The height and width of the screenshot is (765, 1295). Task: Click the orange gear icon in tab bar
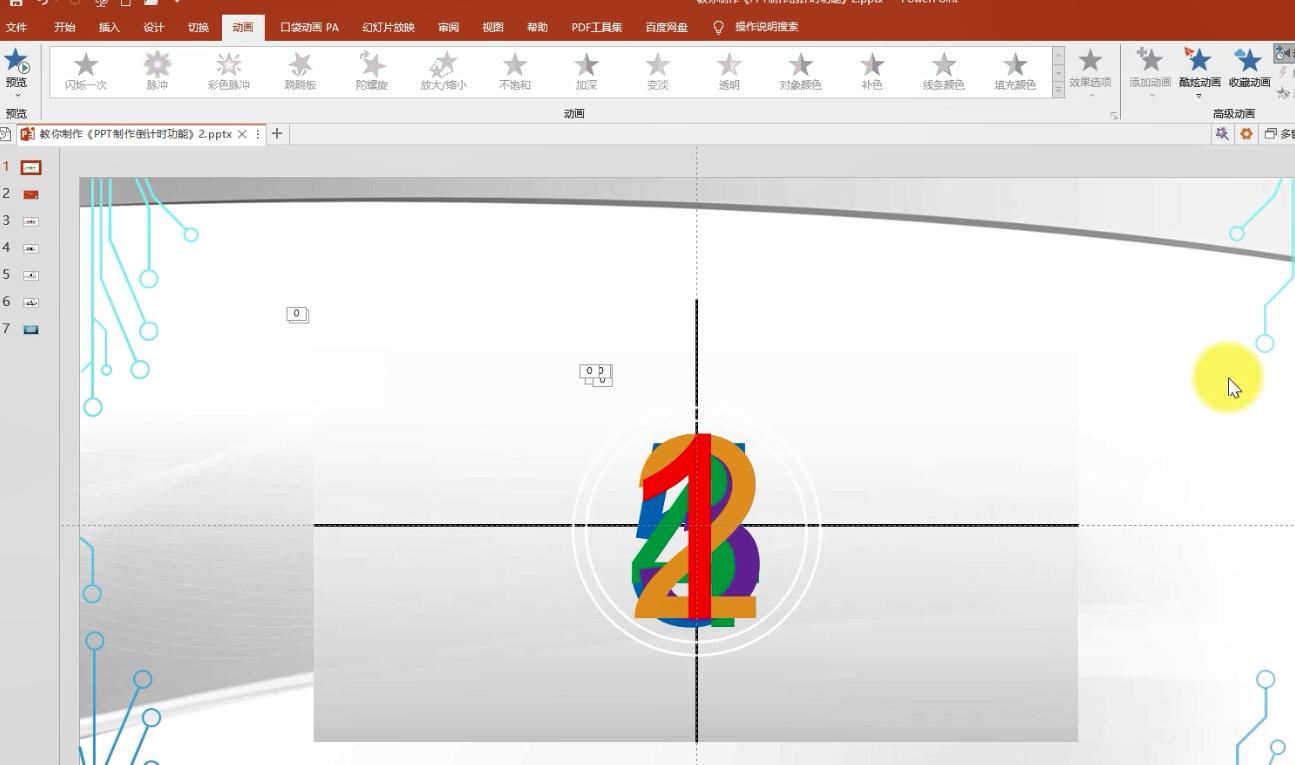pyautogui.click(x=1246, y=134)
